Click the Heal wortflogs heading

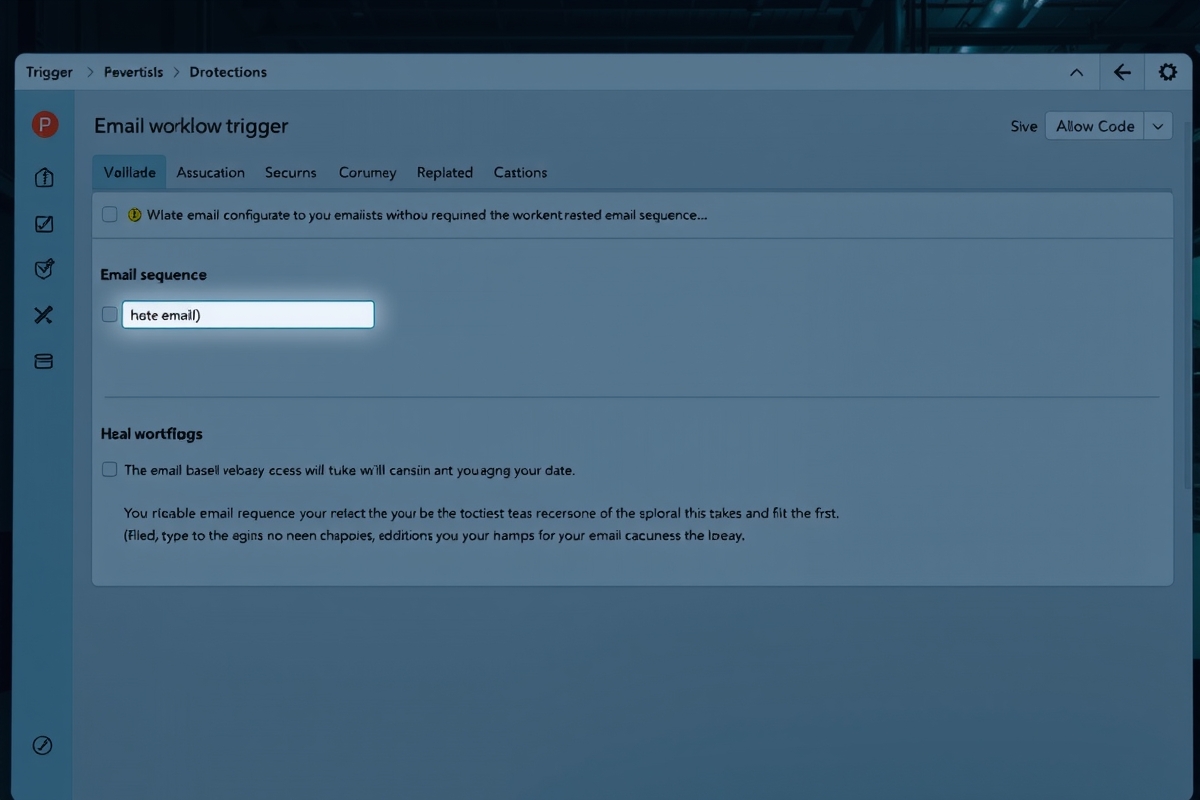pos(151,434)
